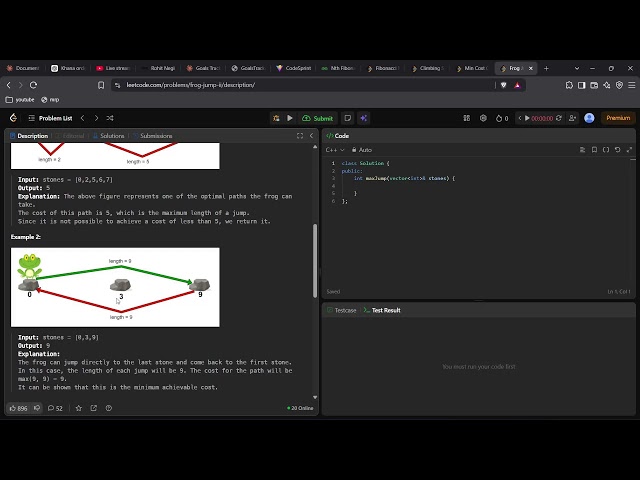640x480 pixels.
Task: Click the debug icon beside Run
Action: click(x=276, y=118)
